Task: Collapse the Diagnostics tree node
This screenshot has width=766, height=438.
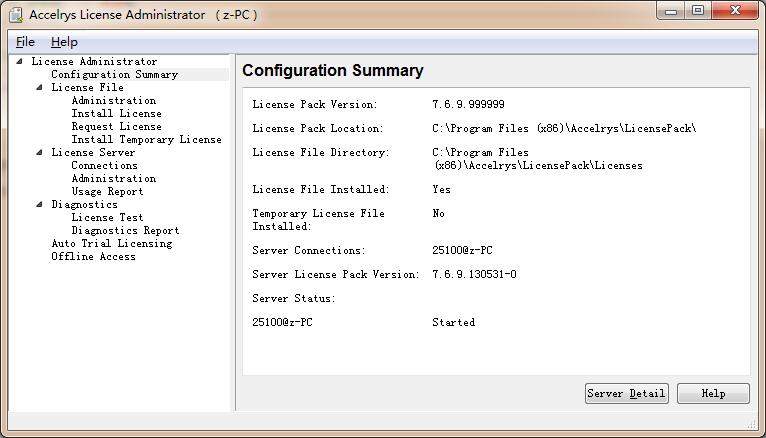Action: tap(40, 205)
